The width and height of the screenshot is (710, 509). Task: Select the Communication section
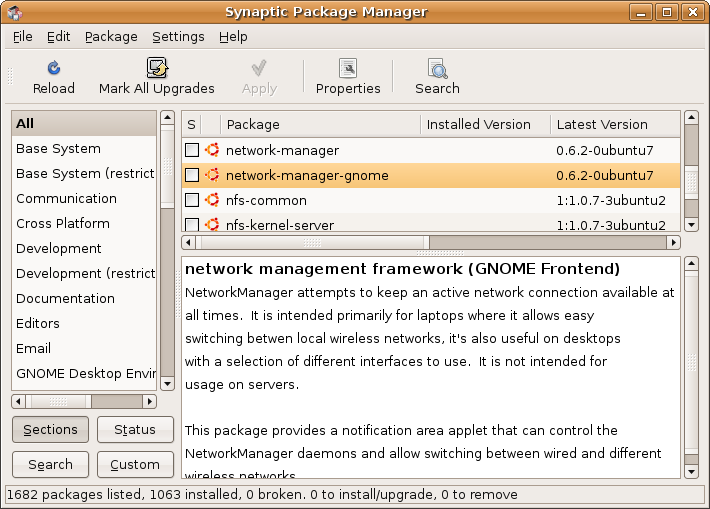pos(84,198)
